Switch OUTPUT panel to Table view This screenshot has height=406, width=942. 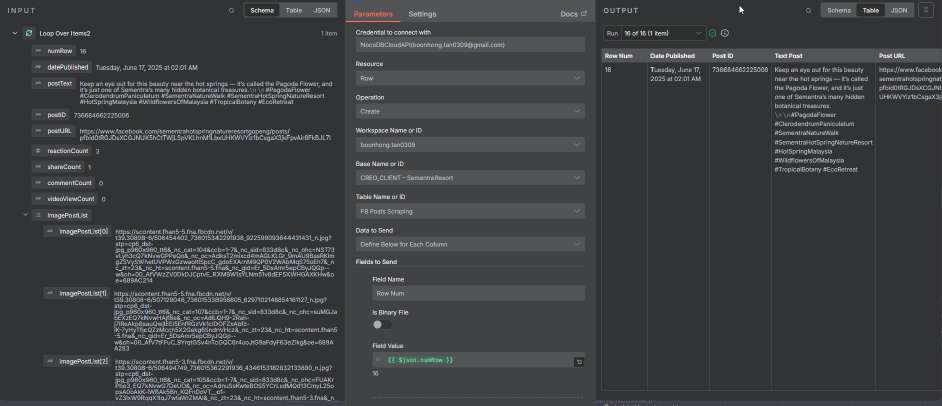(x=871, y=10)
